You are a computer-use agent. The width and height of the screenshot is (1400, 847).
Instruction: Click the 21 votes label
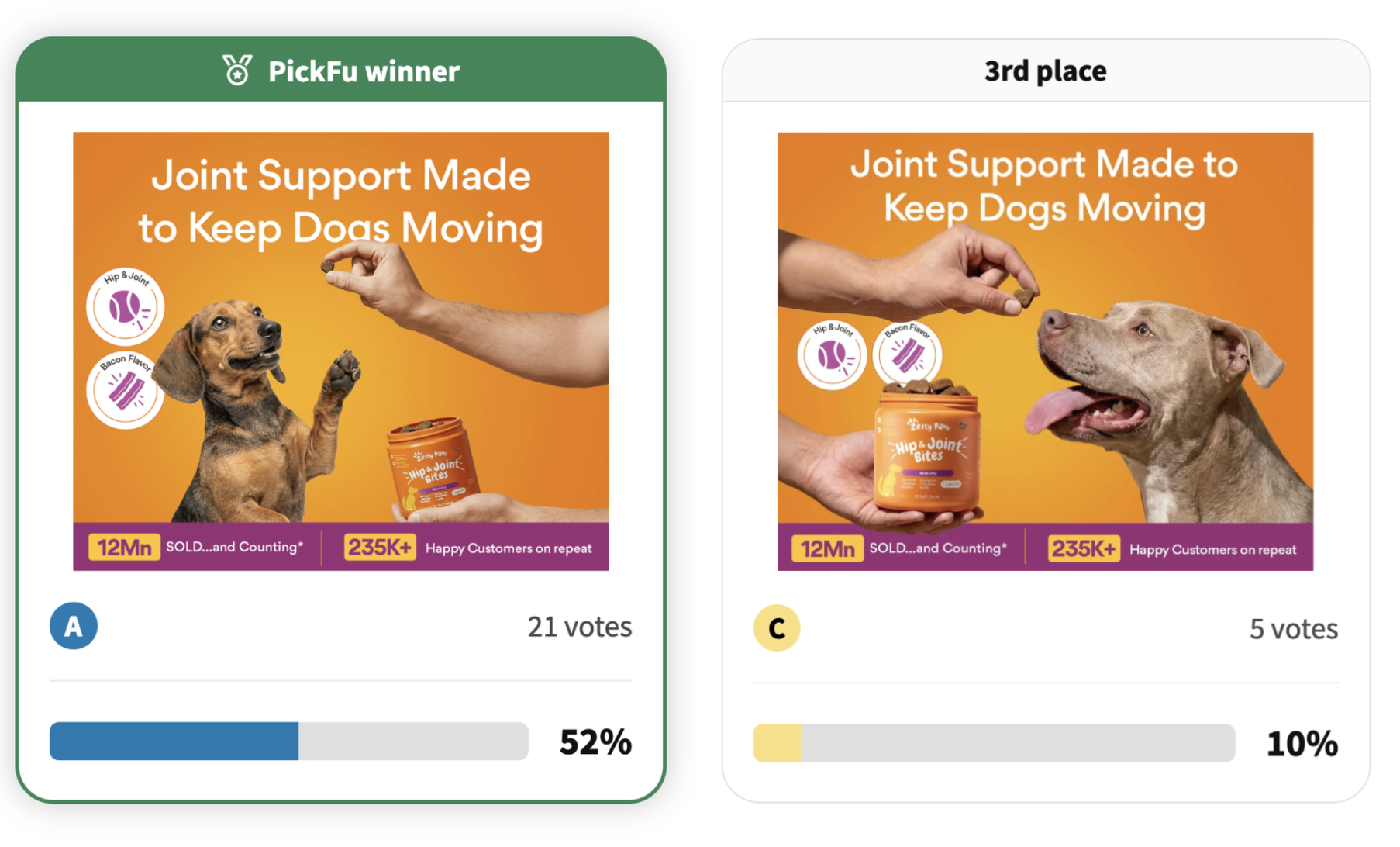(580, 627)
